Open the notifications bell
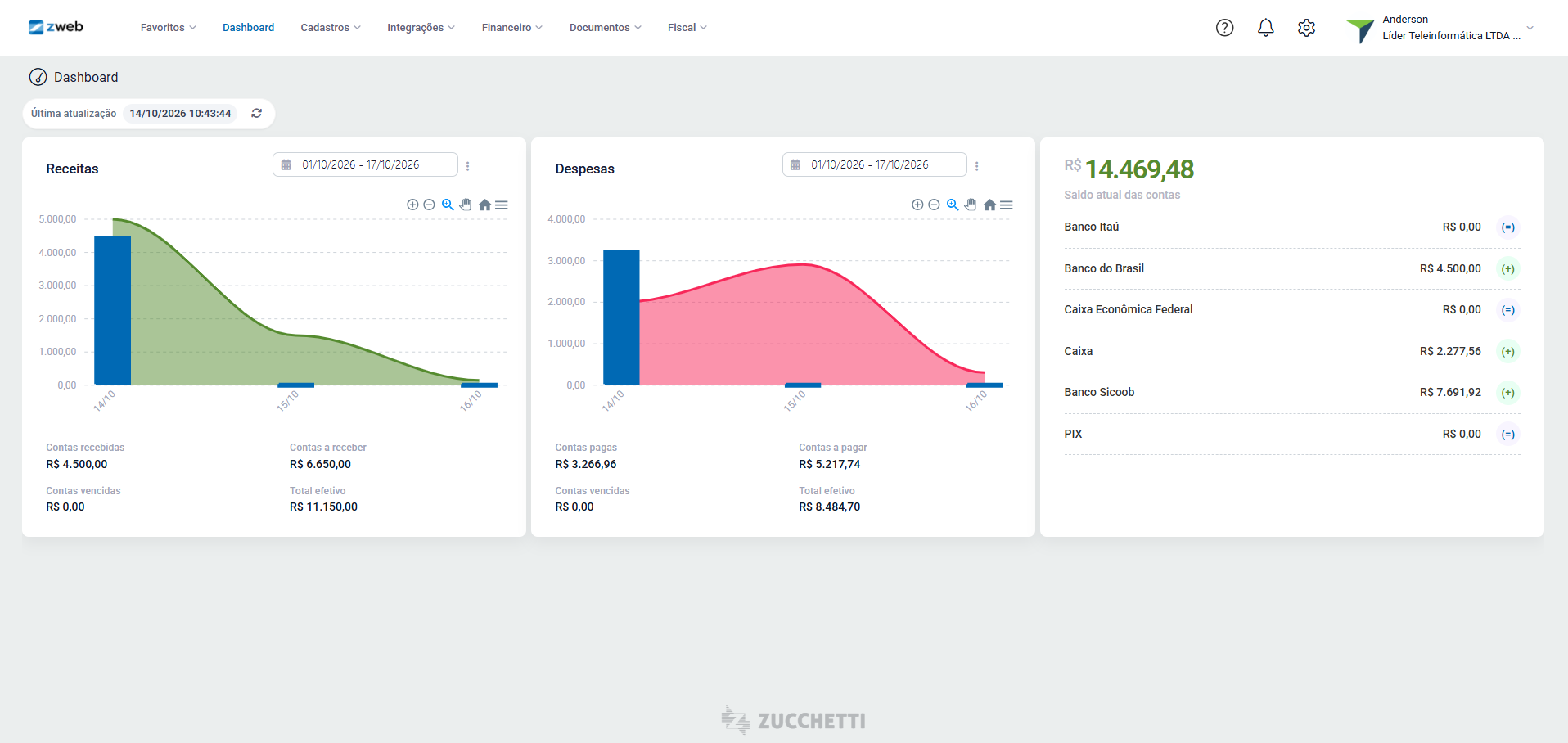The image size is (1568, 743). coord(1265,28)
